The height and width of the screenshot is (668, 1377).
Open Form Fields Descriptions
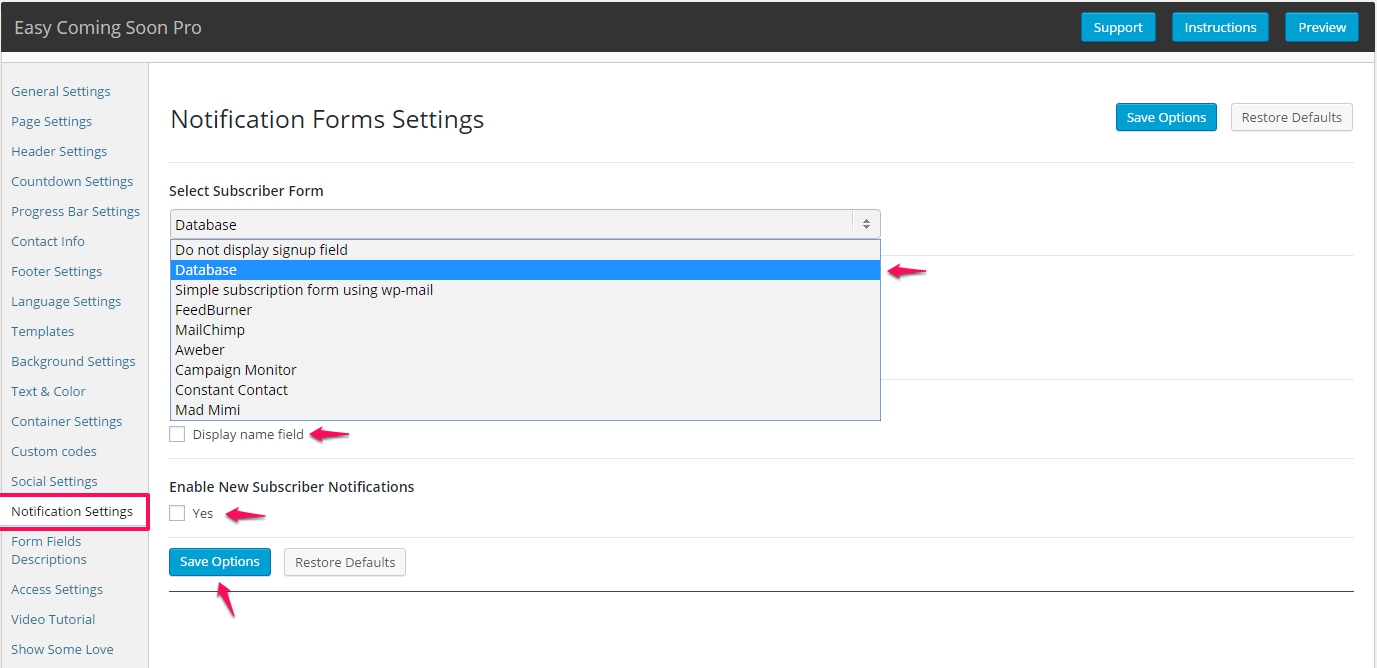49,550
